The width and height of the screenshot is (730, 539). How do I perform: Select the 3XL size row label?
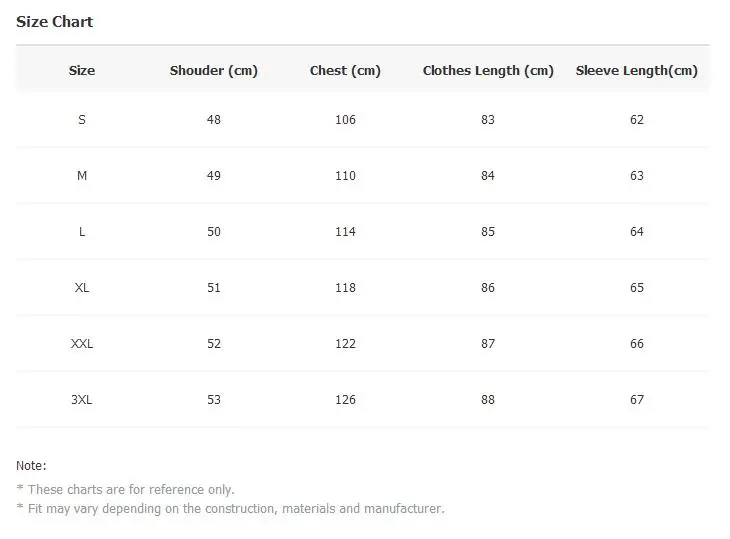(82, 399)
